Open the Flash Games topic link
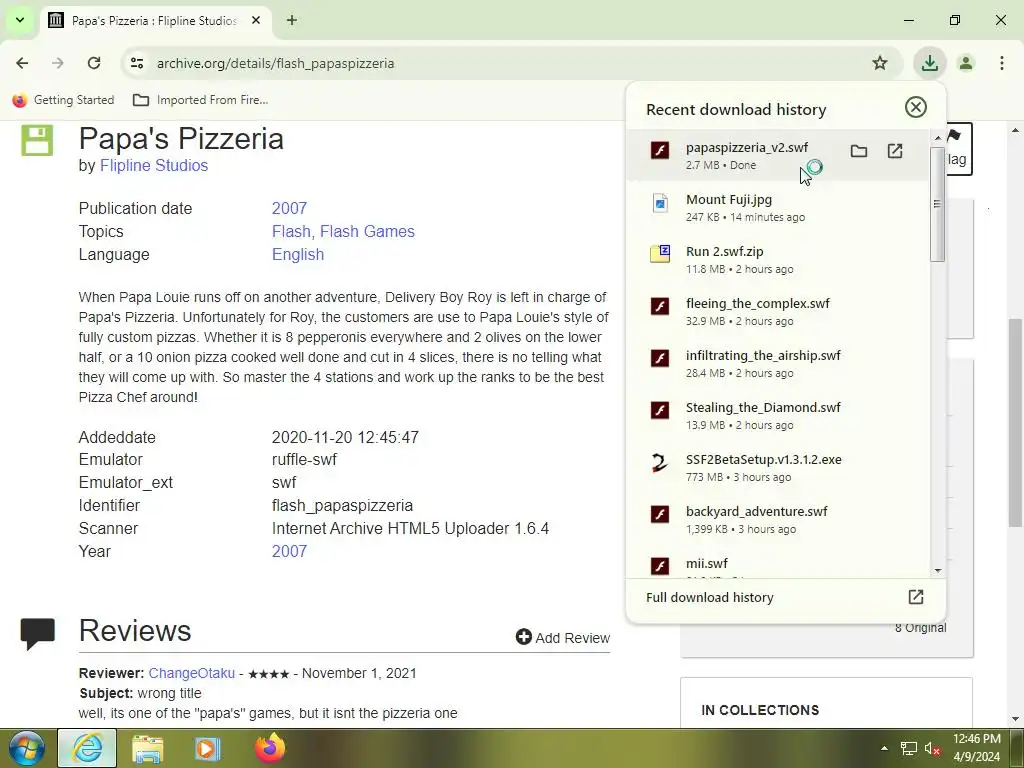 [367, 231]
